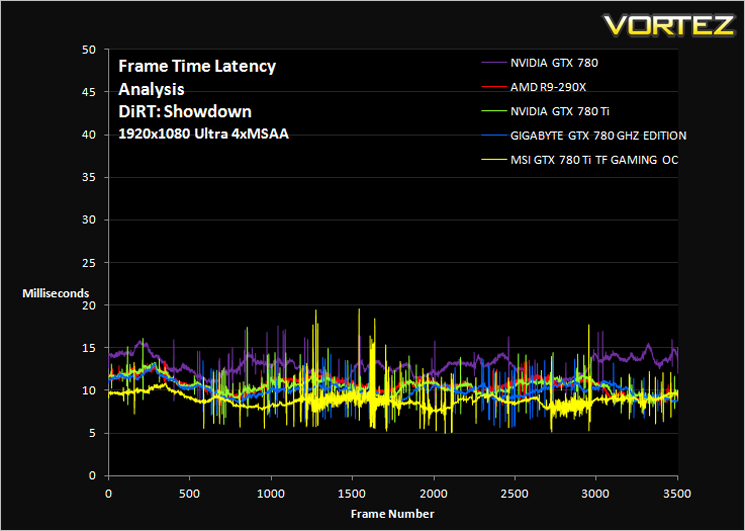745x531 pixels.
Task: Click the red AMD R9-290X legend line
Action: point(494,87)
